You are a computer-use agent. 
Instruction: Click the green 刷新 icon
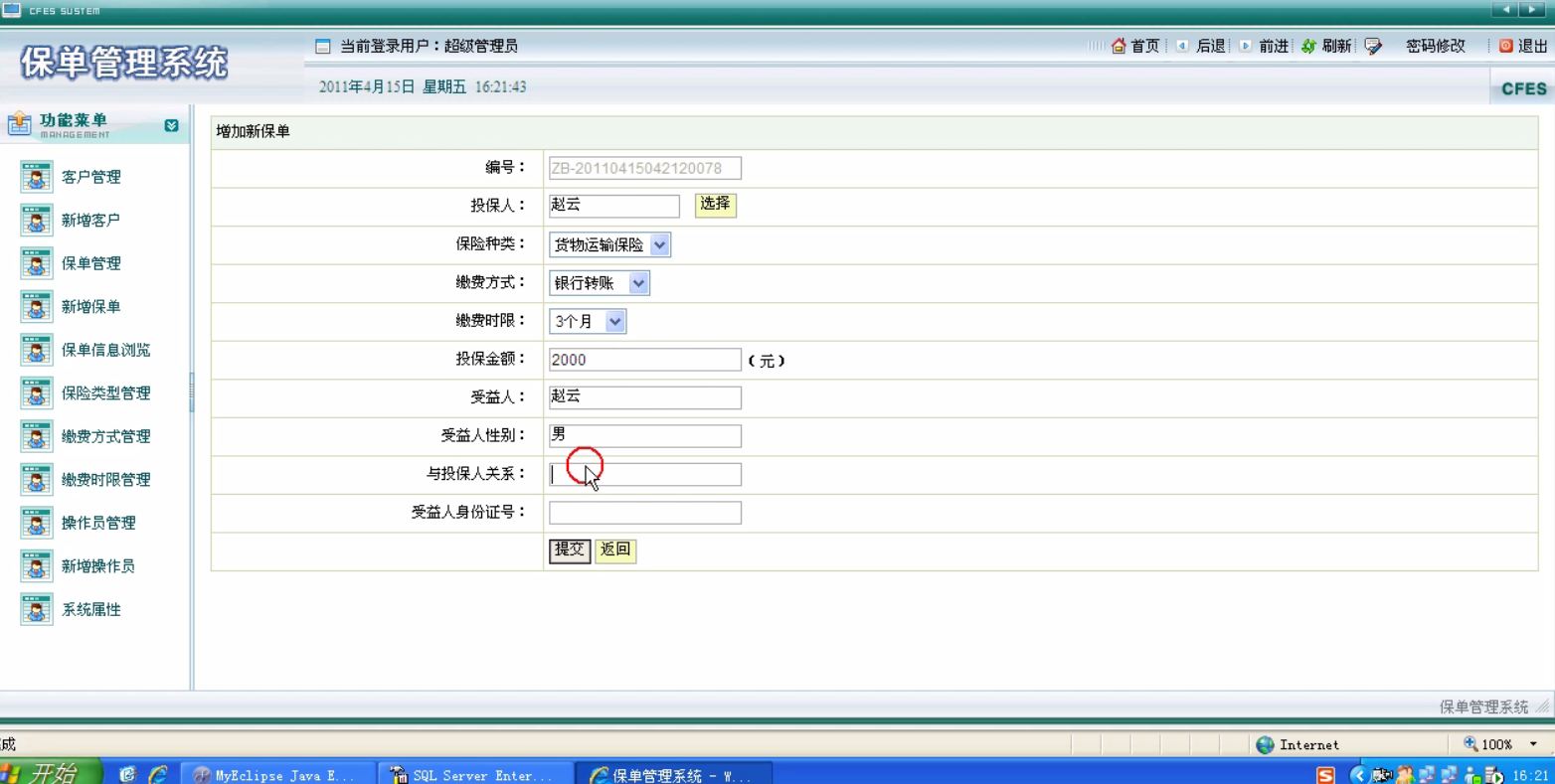point(1308,46)
